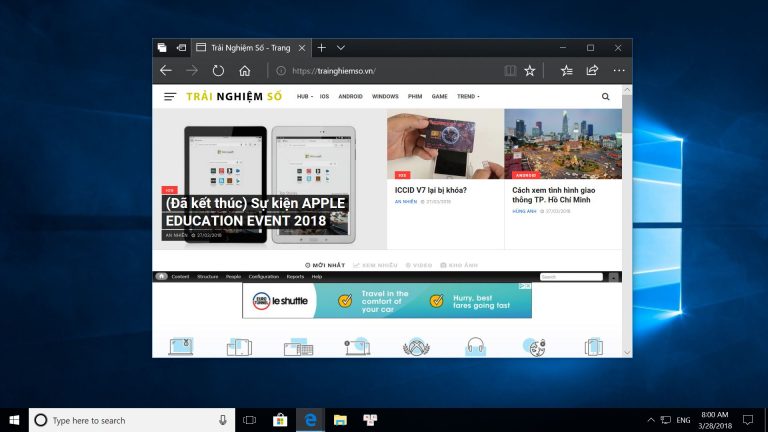Viewport: 768px width, 432px height.
Task: Select the XEM NHIỀU tab
Action: point(375,265)
